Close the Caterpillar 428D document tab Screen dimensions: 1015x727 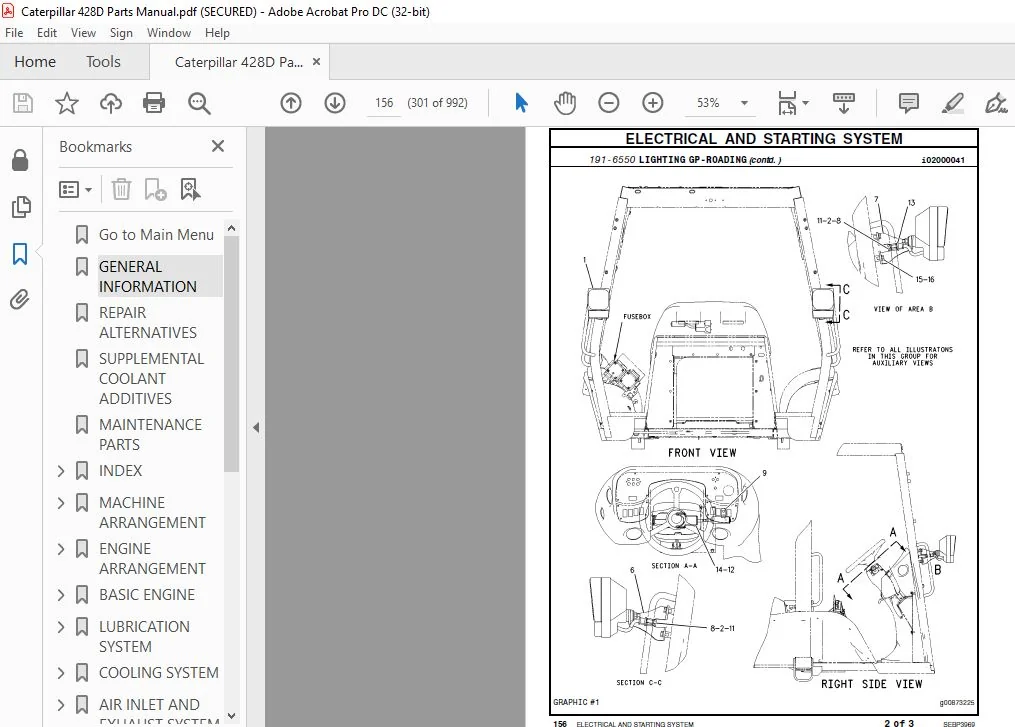(317, 62)
